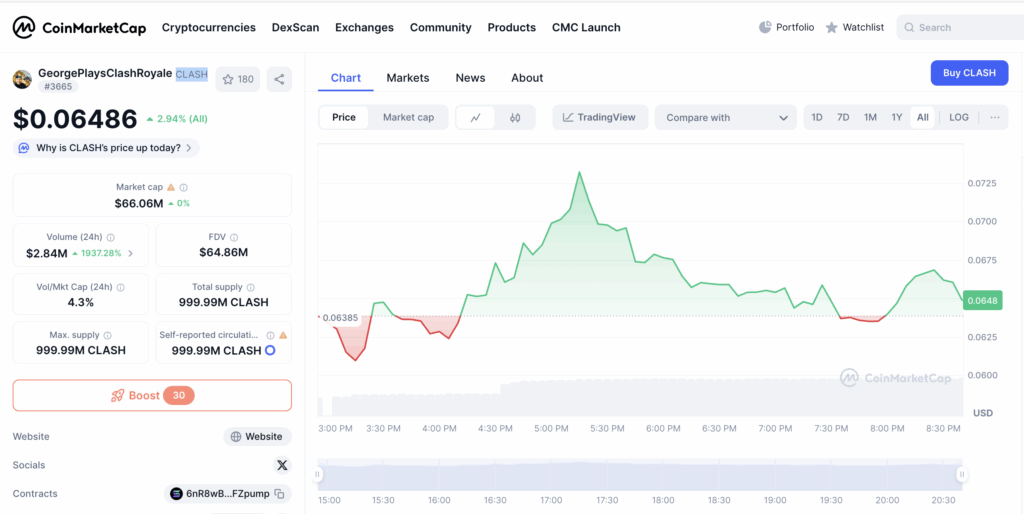The width and height of the screenshot is (1024, 514).
Task: Expand "Why is CLASH's price up today?"
Action: tap(106, 148)
